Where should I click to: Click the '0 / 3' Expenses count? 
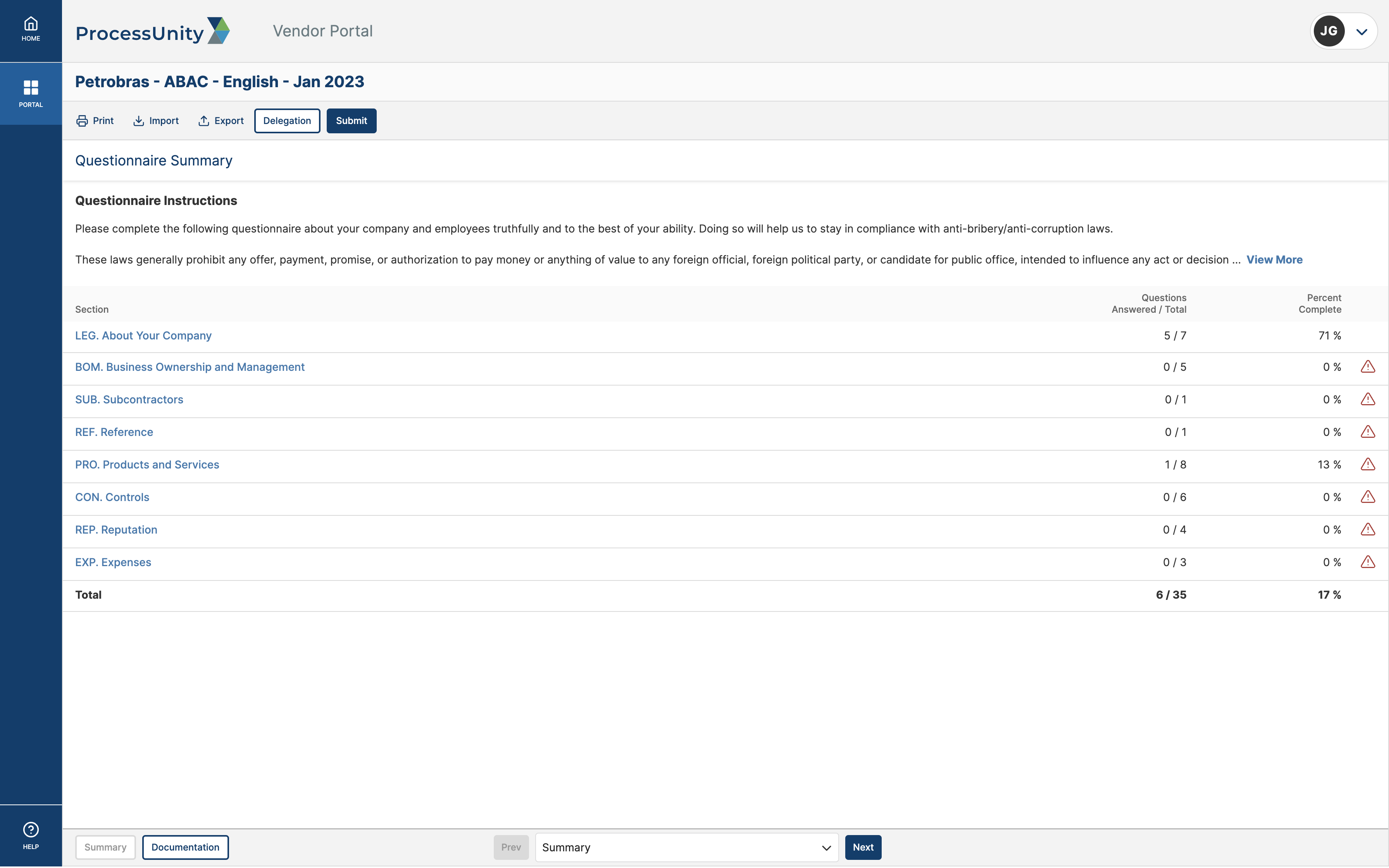tap(1174, 562)
